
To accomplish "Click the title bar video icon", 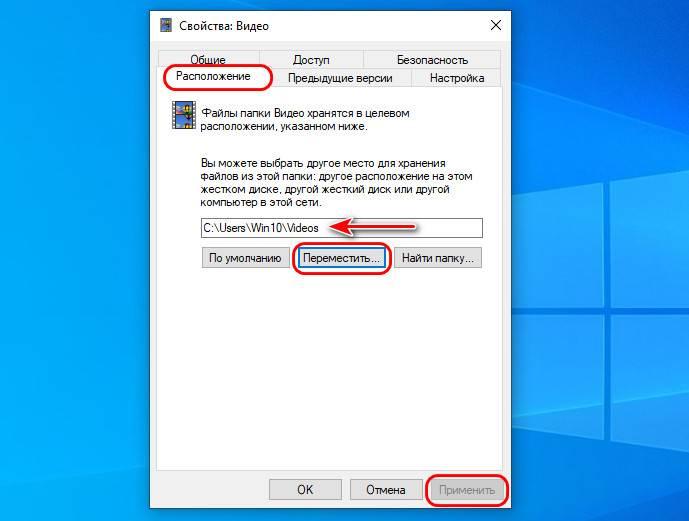I will coord(166,25).
